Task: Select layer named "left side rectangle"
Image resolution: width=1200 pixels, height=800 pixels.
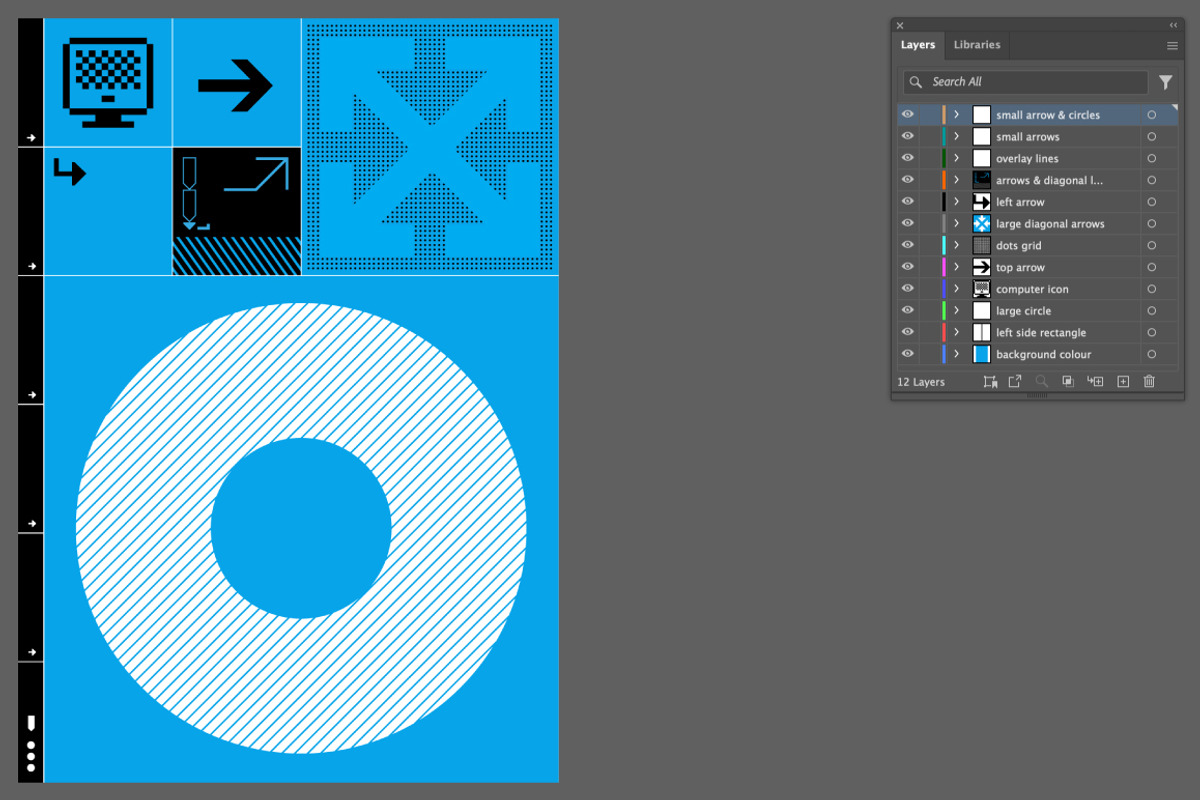Action: (x=1040, y=333)
